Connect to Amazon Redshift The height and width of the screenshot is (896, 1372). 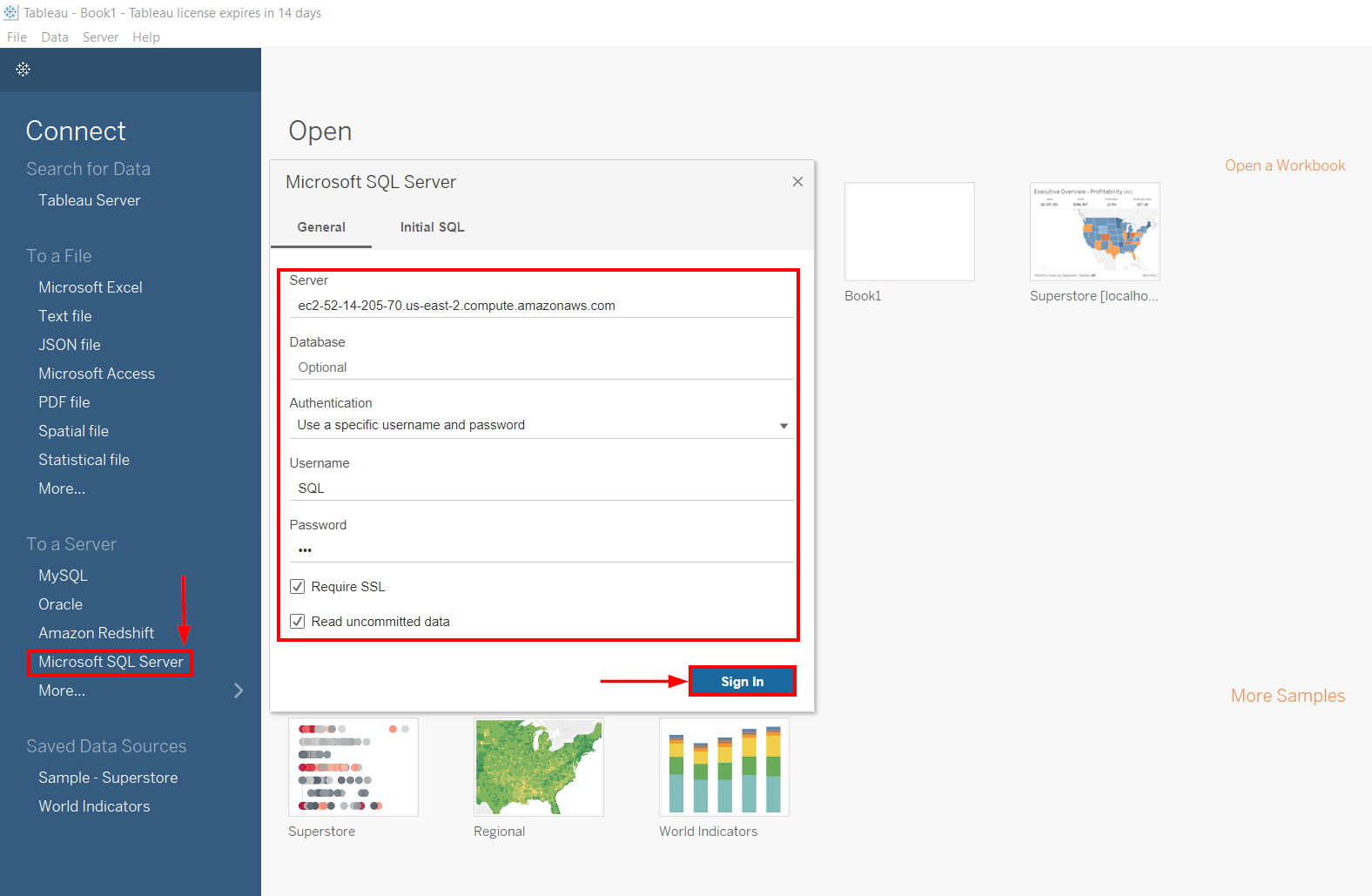coord(97,633)
